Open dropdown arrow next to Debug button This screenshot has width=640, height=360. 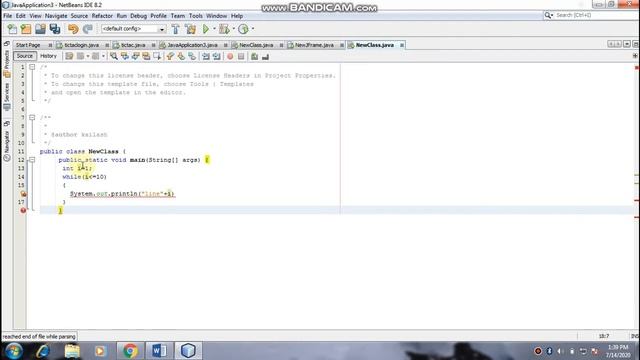click(233, 29)
